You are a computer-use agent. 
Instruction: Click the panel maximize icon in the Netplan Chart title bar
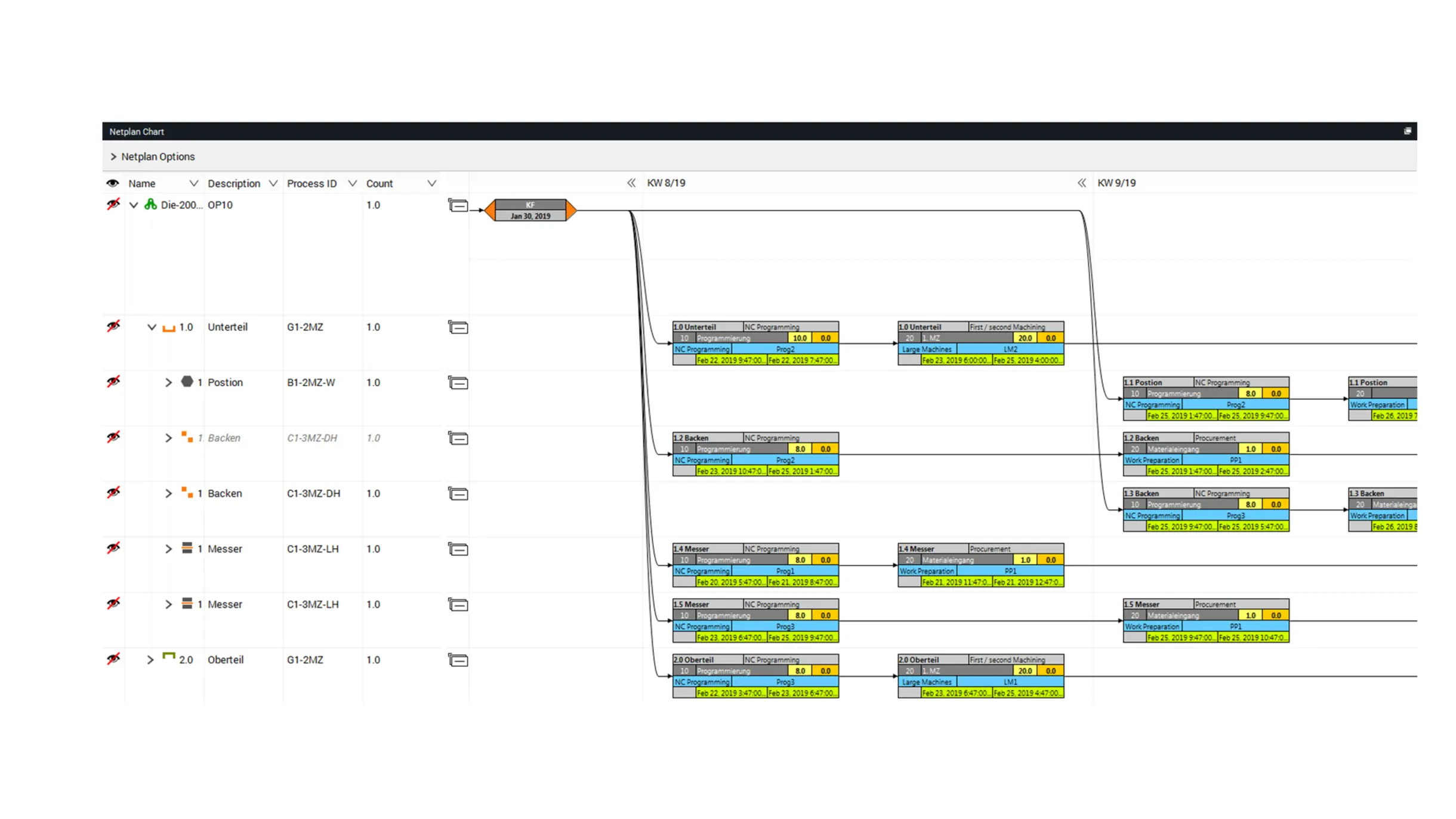pos(1407,131)
